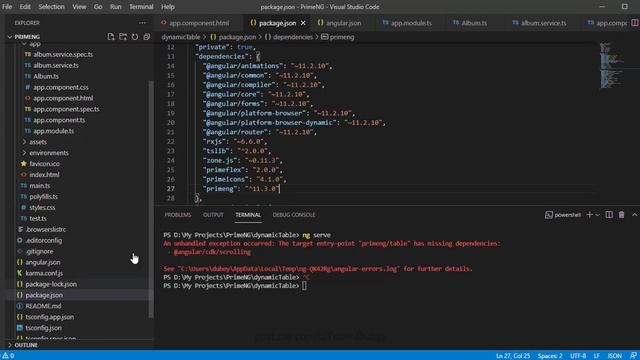Split the editor with the layout icon
The width and height of the screenshot is (640, 360).
(635, 23)
